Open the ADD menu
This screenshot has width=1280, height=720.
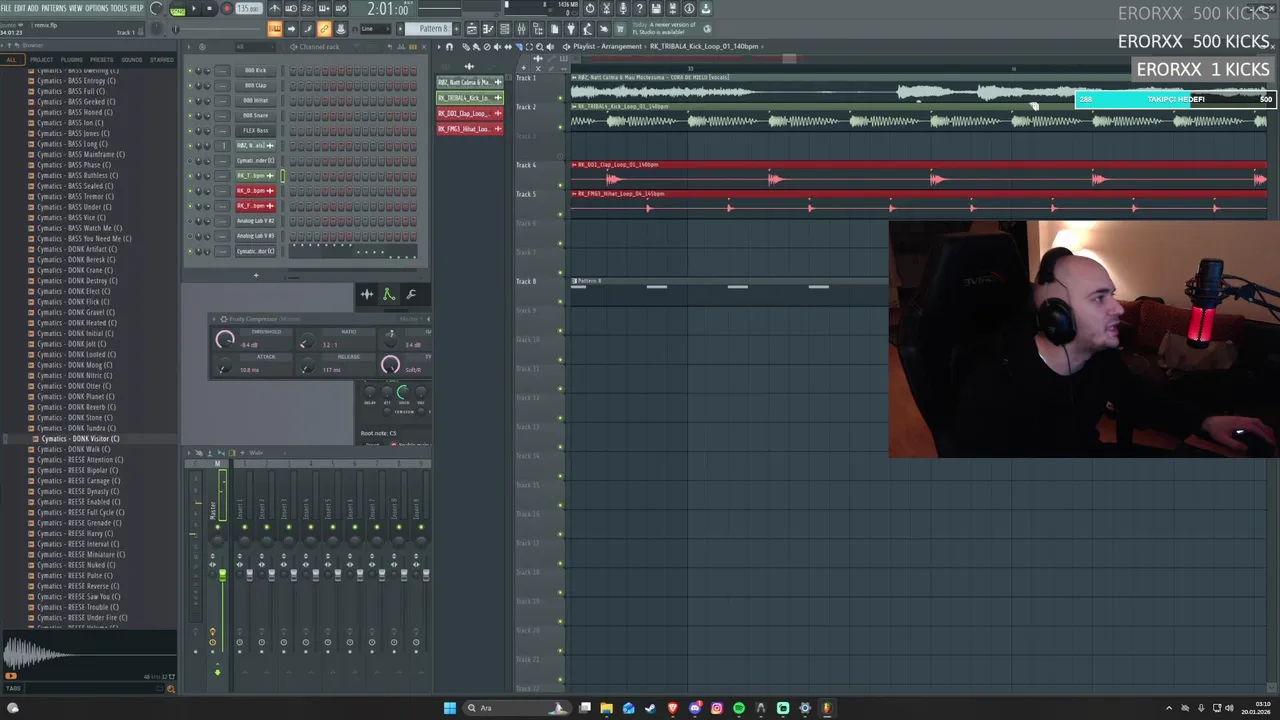click(x=33, y=8)
